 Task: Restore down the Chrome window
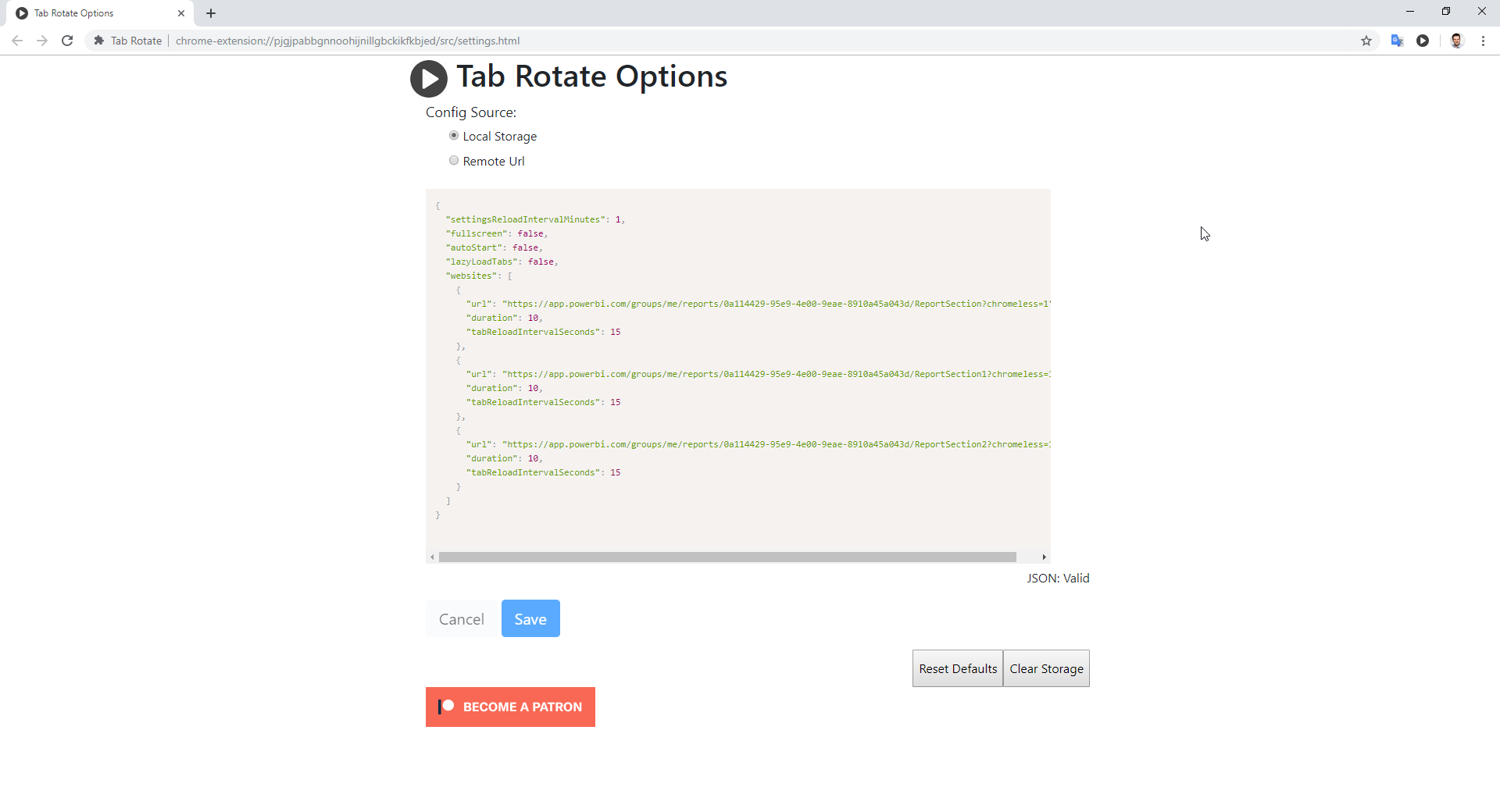1446,12
